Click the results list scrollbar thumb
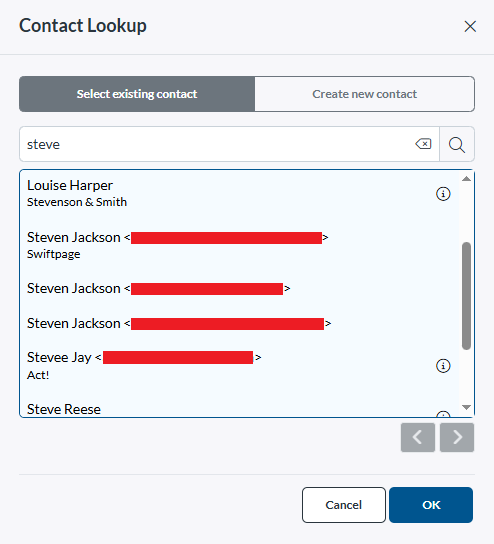 pyautogui.click(x=467, y=296)
